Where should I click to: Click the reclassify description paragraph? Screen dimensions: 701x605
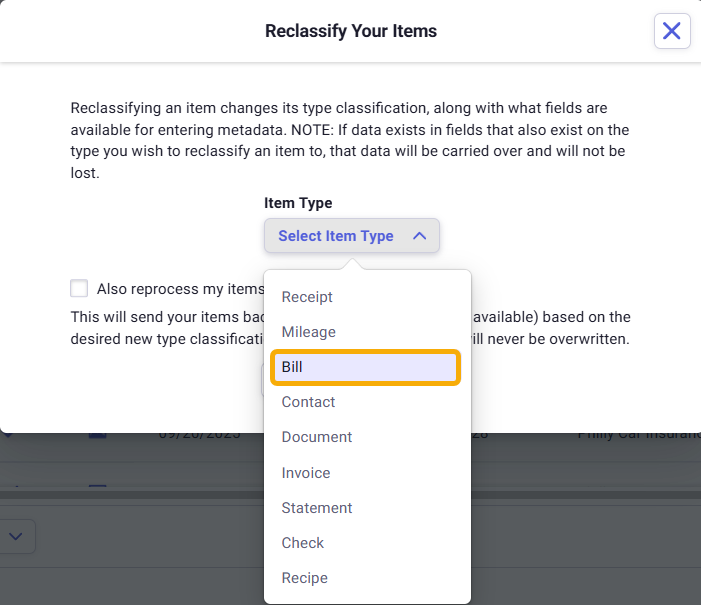(350, 140)
